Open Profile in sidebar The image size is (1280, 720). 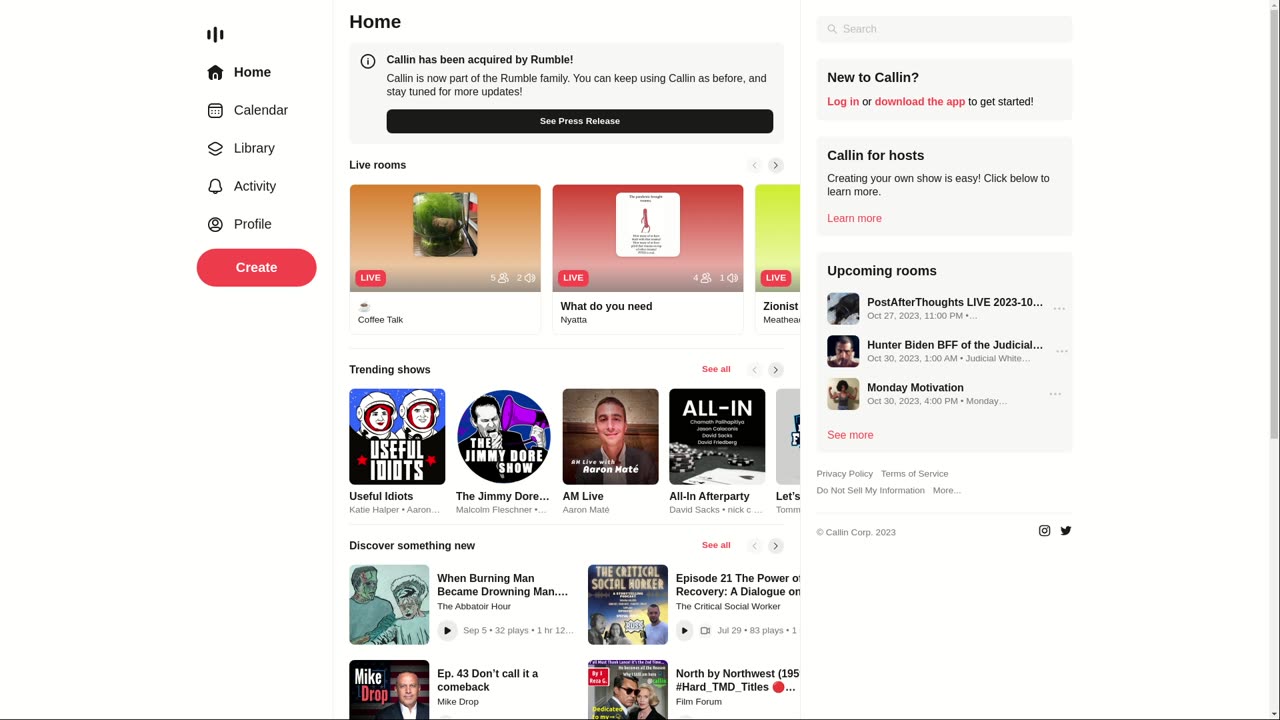tap(239, 224)
